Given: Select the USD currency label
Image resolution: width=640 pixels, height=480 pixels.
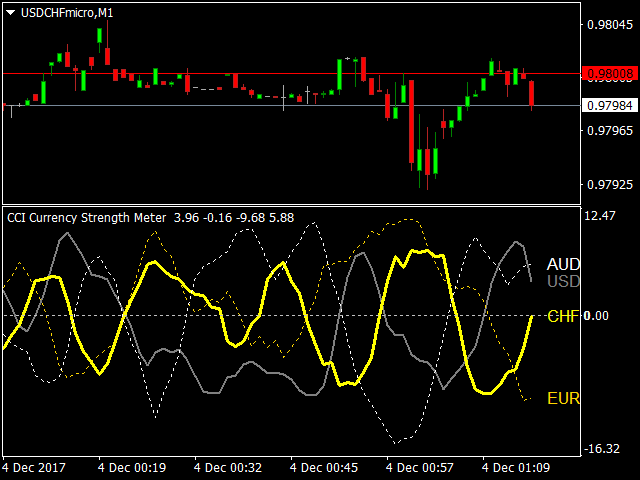Looking at the screenshot, I should point(563,281).
